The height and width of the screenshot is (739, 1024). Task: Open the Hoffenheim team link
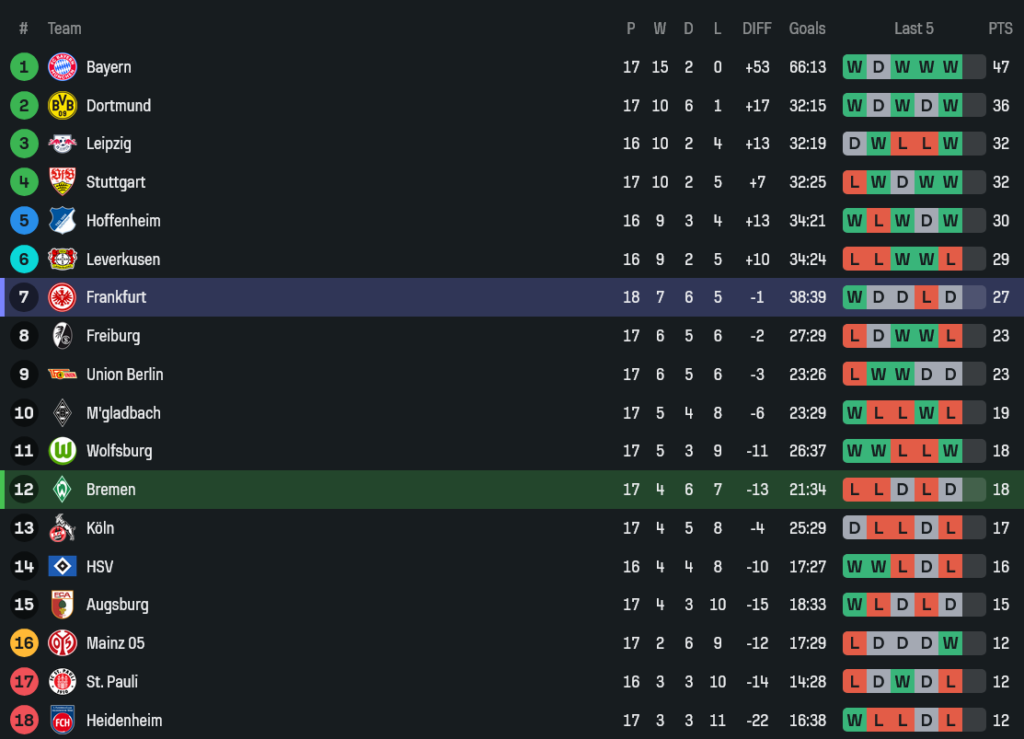click(x=123, y=221)
